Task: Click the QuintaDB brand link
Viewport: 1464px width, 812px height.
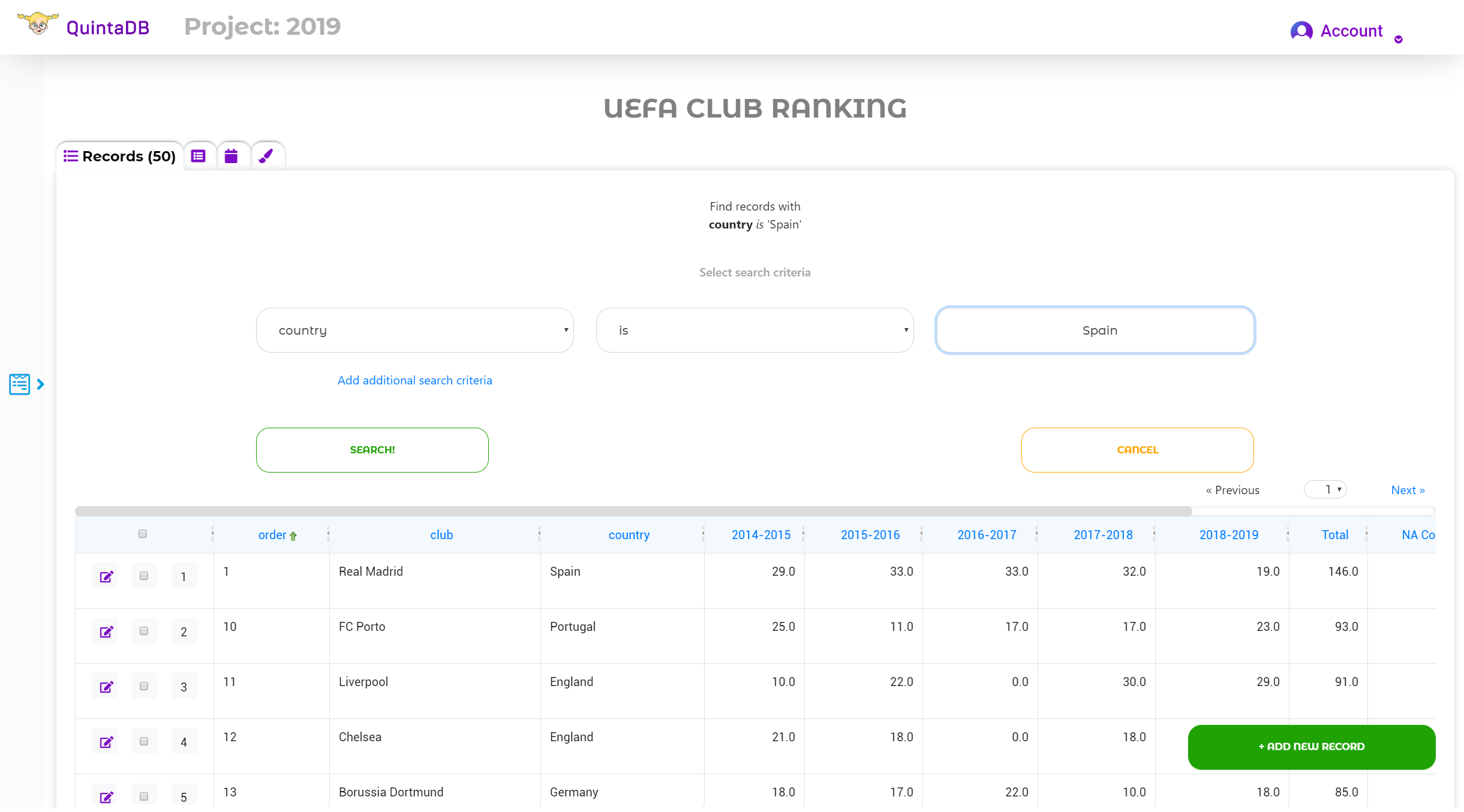Action: (x=108, y=28)
